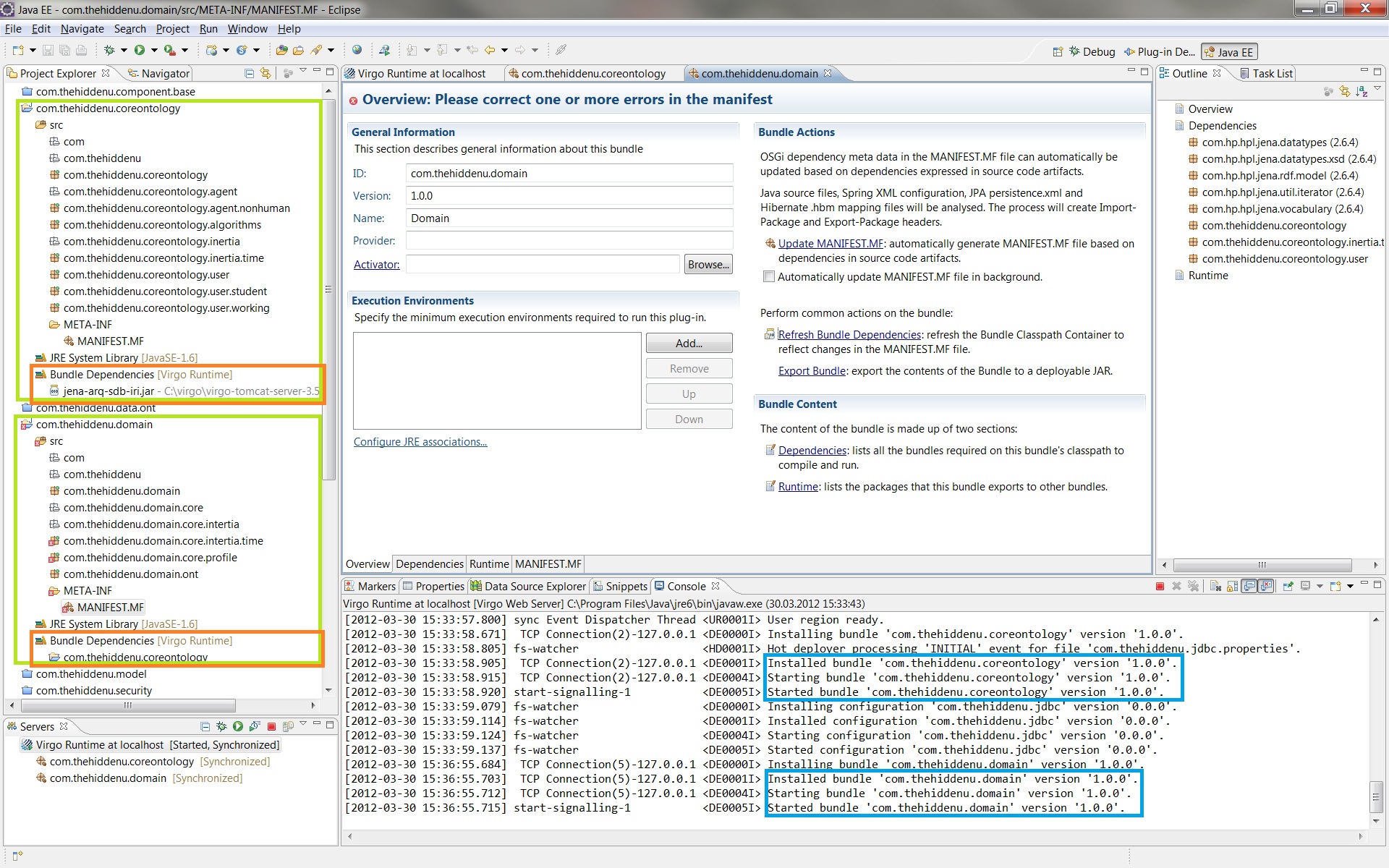This screenshot has height=868, width=1389.
Task: Click the Export Bundle link
Action: (812, 371)
